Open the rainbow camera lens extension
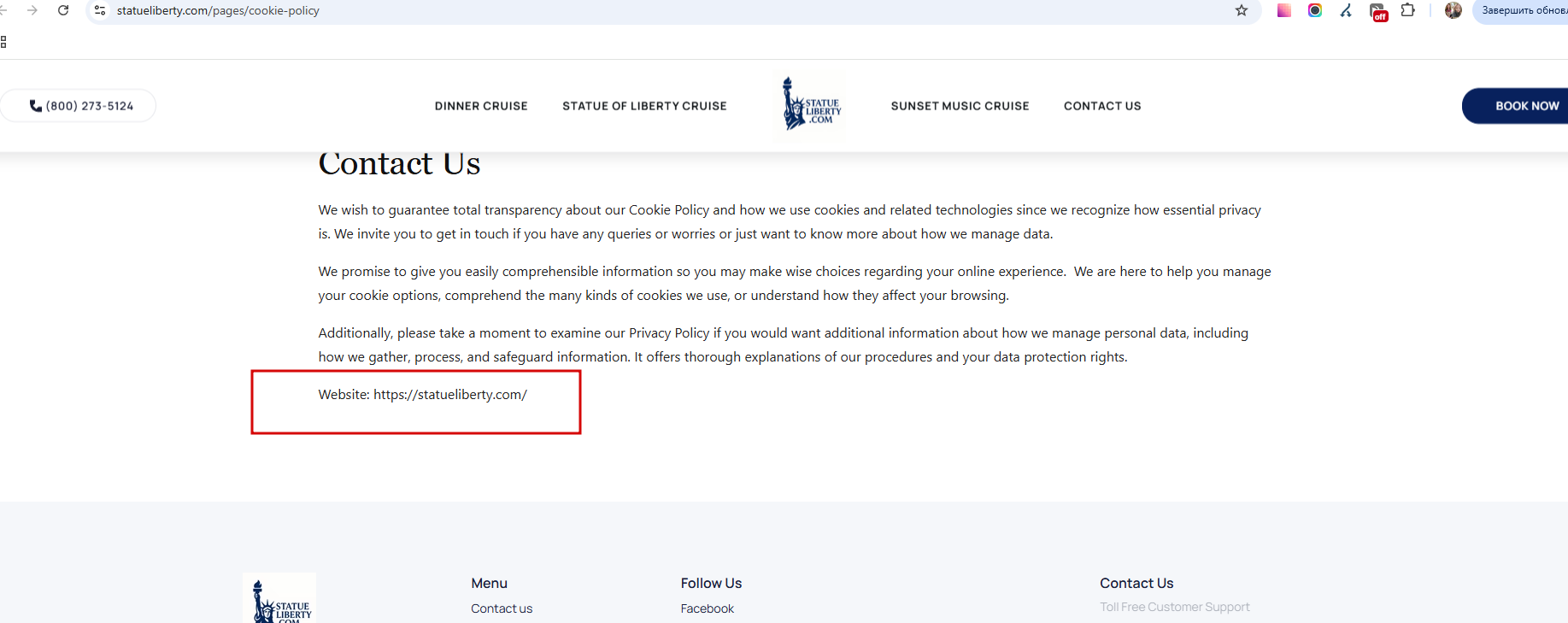Viewport: 1568px width, 623px height. click(1315, 10)
